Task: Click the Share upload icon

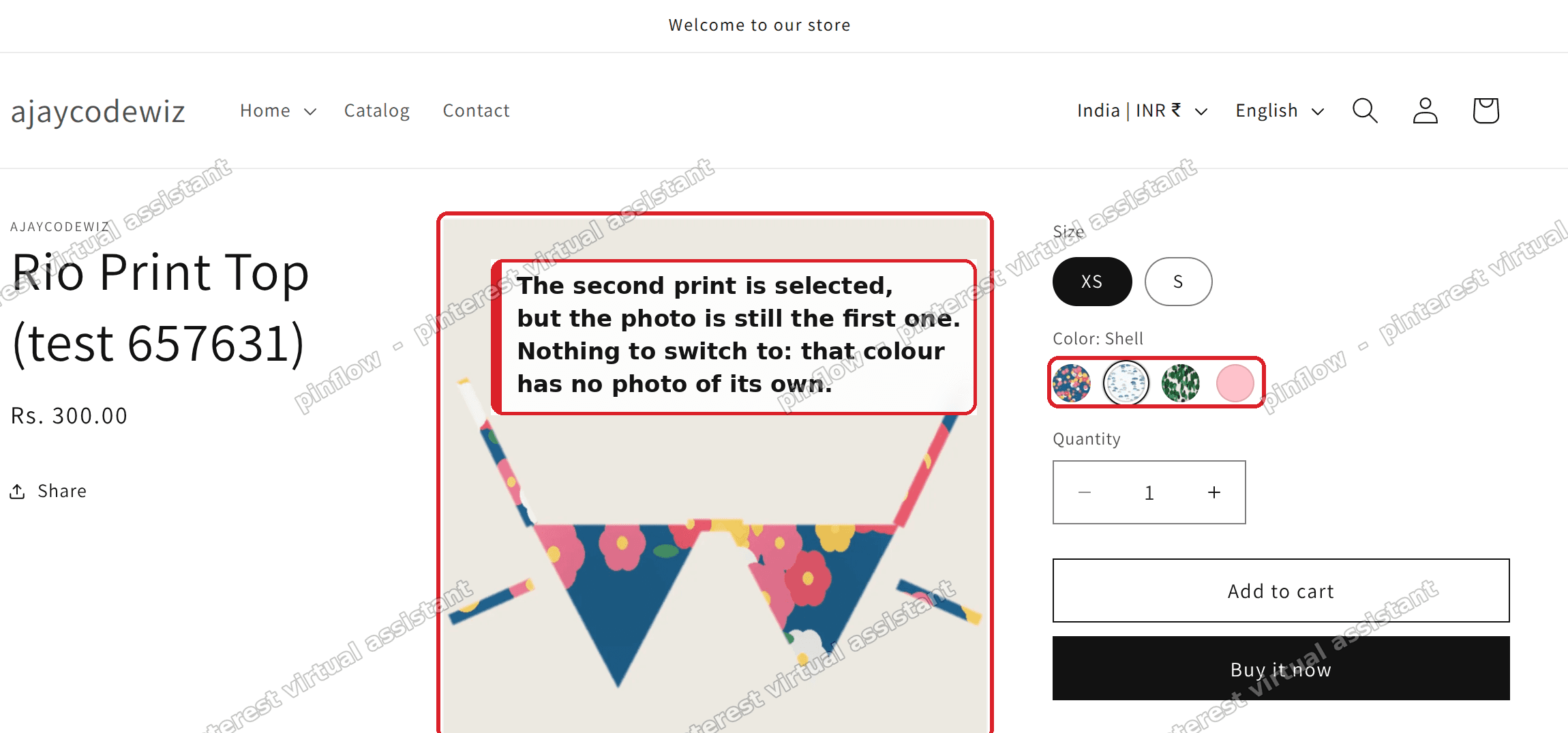Action: pyautogui.click(x=18, y=491)
